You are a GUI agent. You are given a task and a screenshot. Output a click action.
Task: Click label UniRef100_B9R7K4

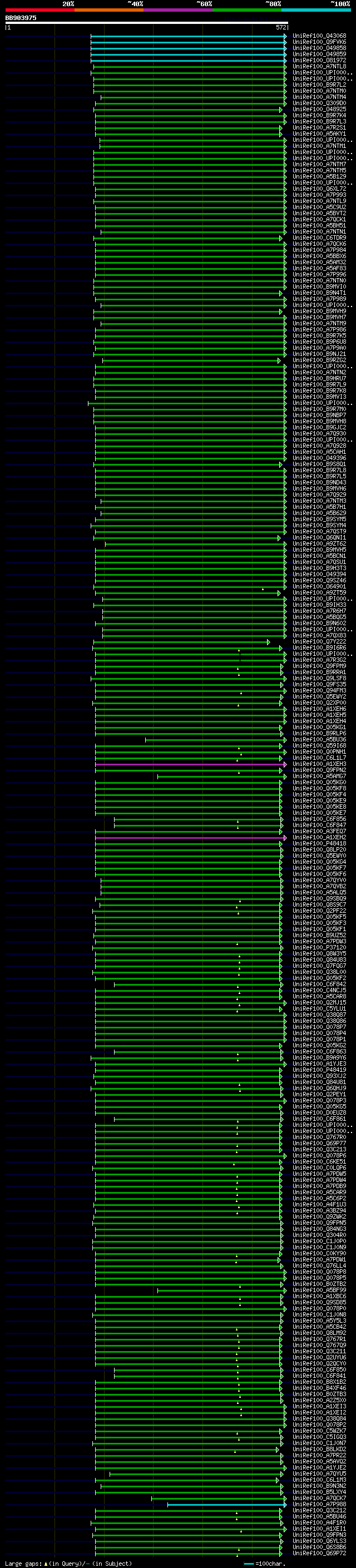(x=319, y=115)
